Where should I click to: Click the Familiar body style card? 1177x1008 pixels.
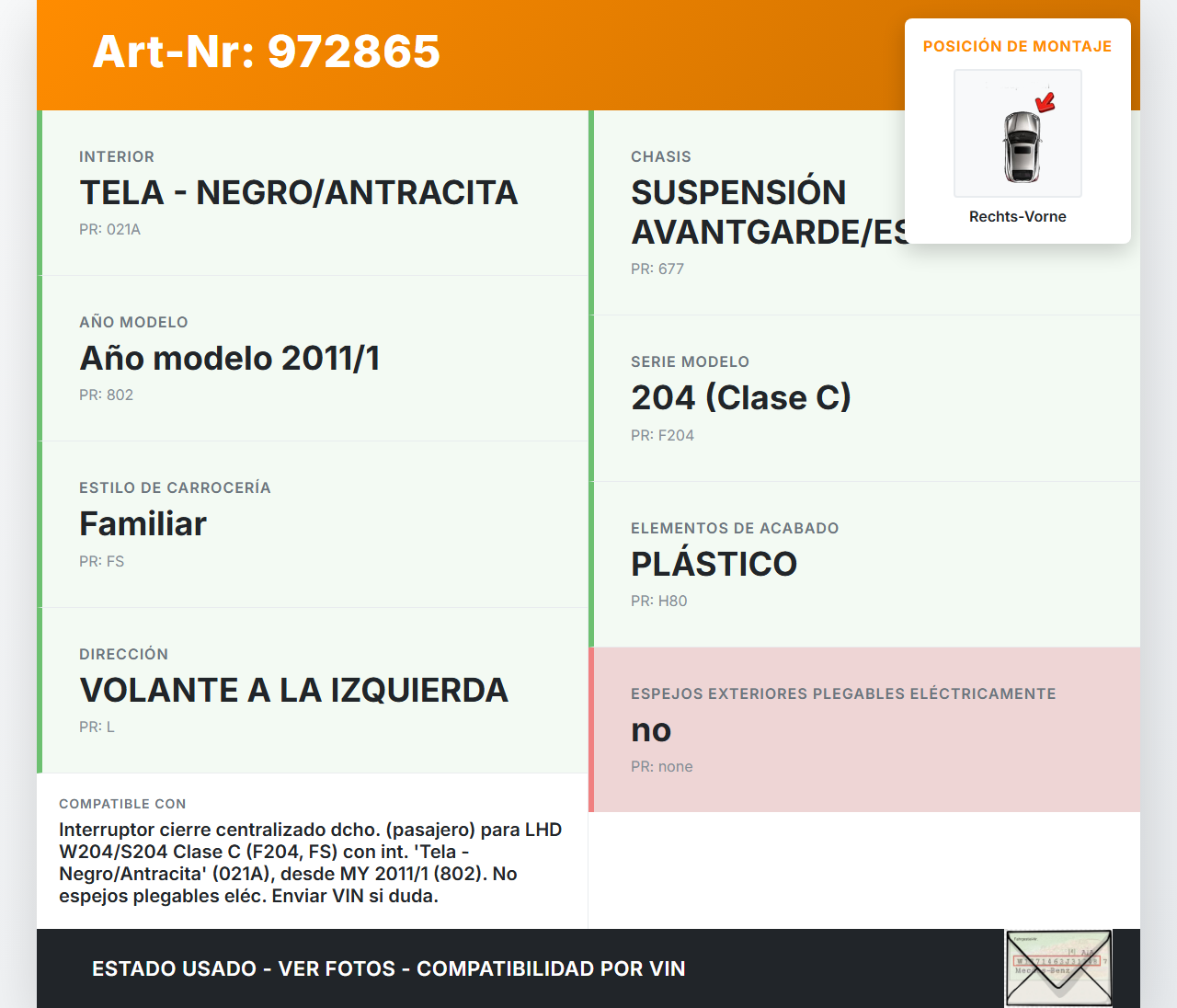(313, 524)
